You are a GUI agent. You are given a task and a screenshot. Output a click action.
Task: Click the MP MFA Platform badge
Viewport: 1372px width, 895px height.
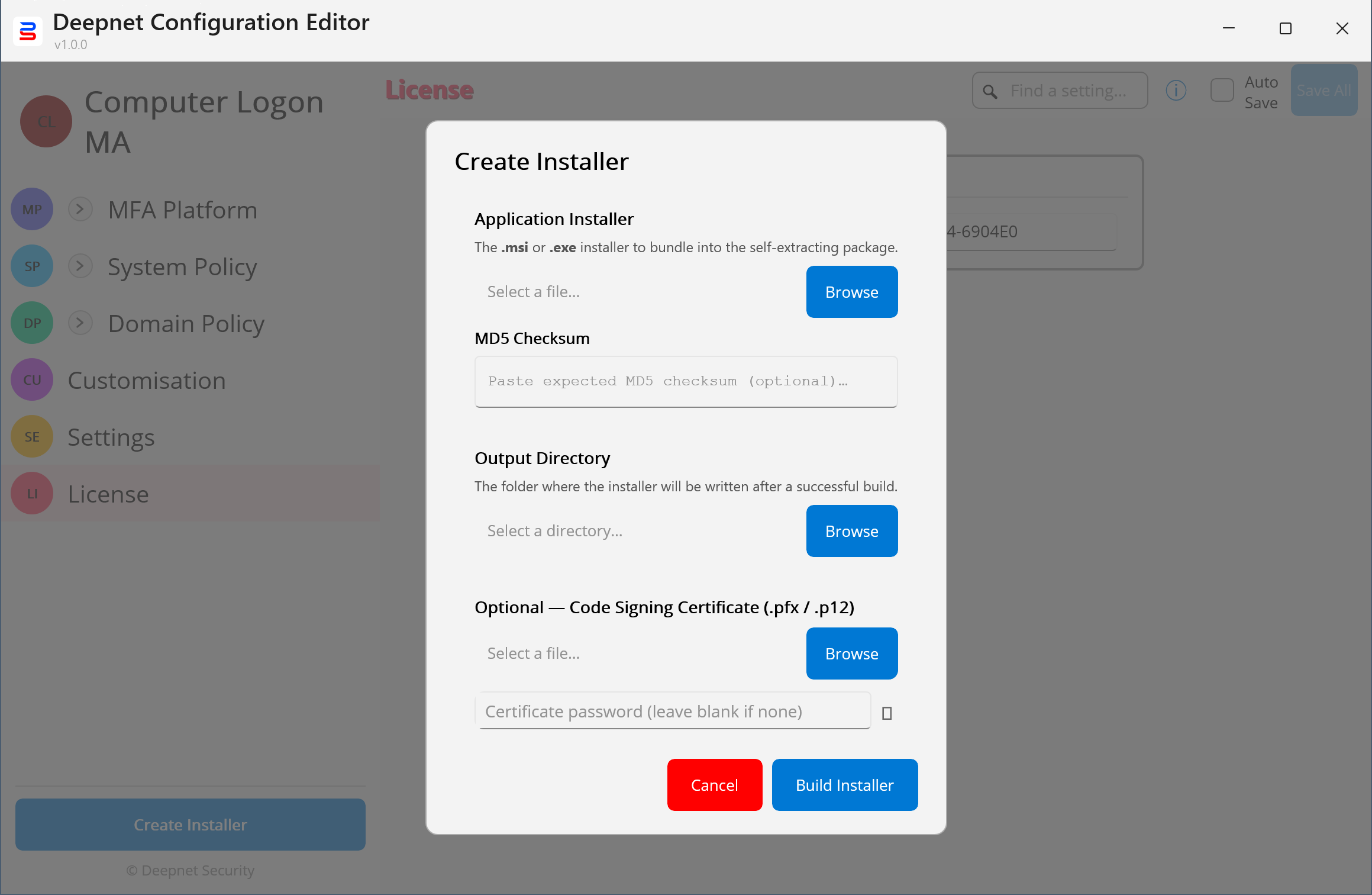(x=32, y=210)
